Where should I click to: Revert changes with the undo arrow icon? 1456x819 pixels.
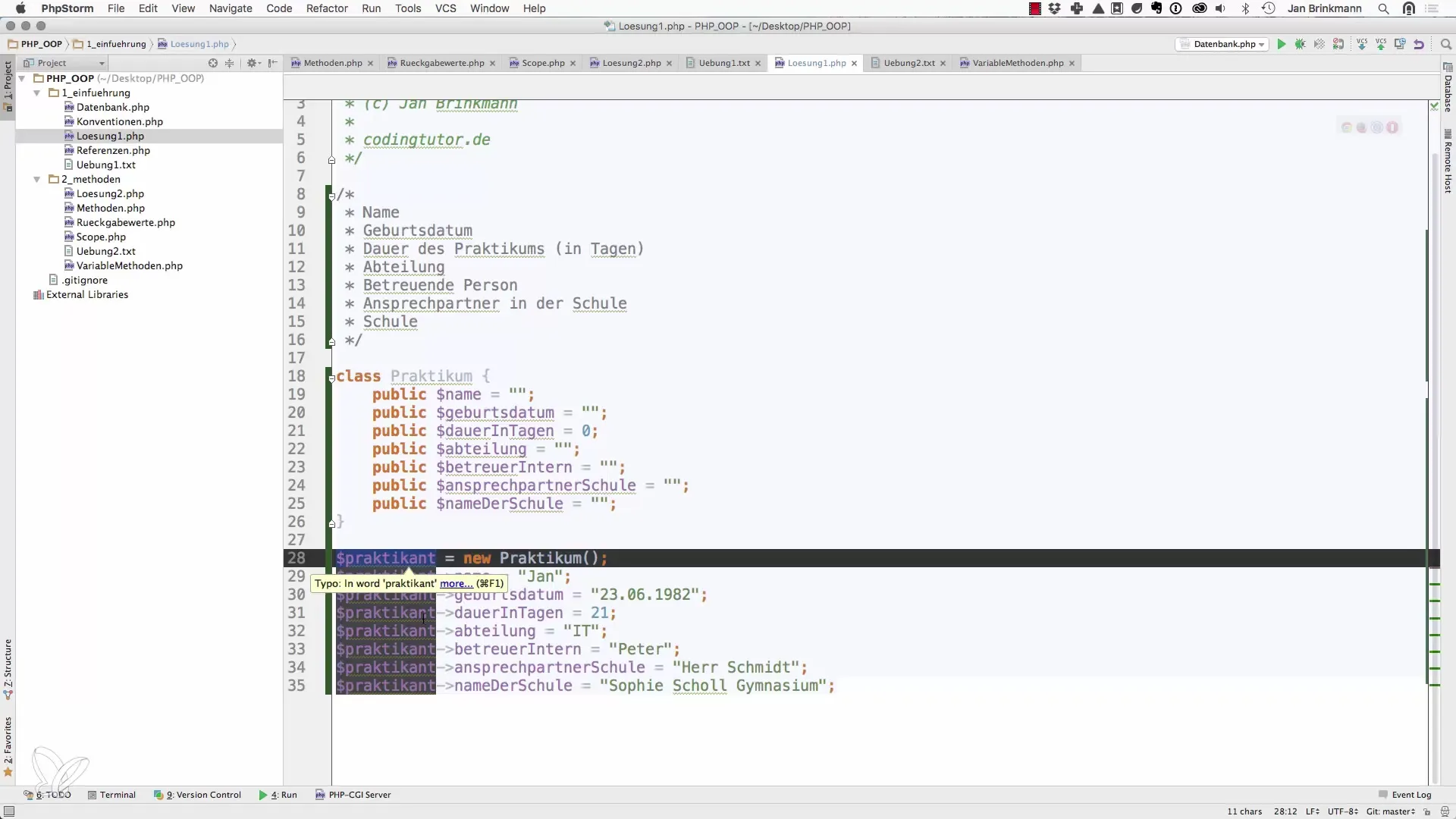(x=1419, y=45)
